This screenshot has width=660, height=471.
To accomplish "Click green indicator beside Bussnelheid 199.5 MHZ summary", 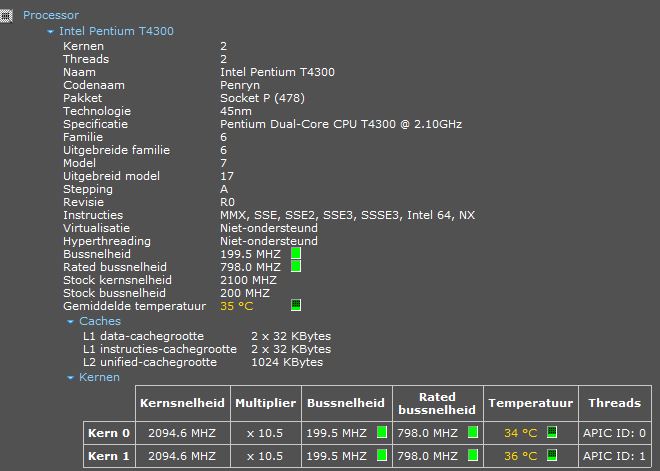I will tap(296, 253).
